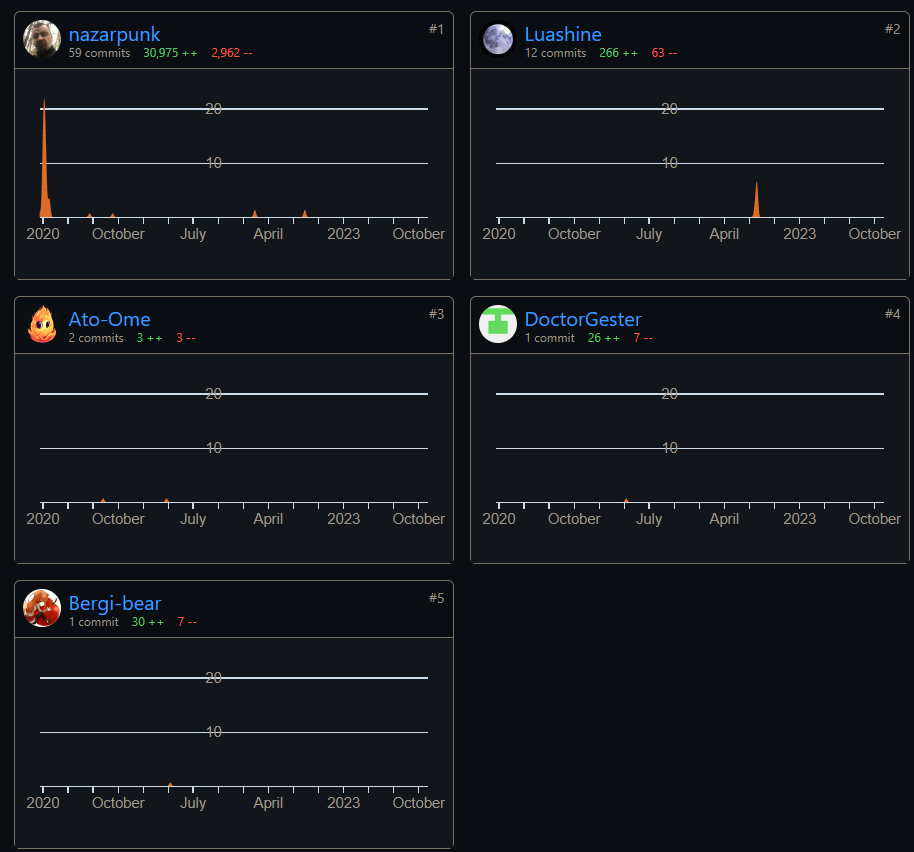Visit Bergi-bear's profile link
Screen dimensions: 914x852
[x=115, y=603]
